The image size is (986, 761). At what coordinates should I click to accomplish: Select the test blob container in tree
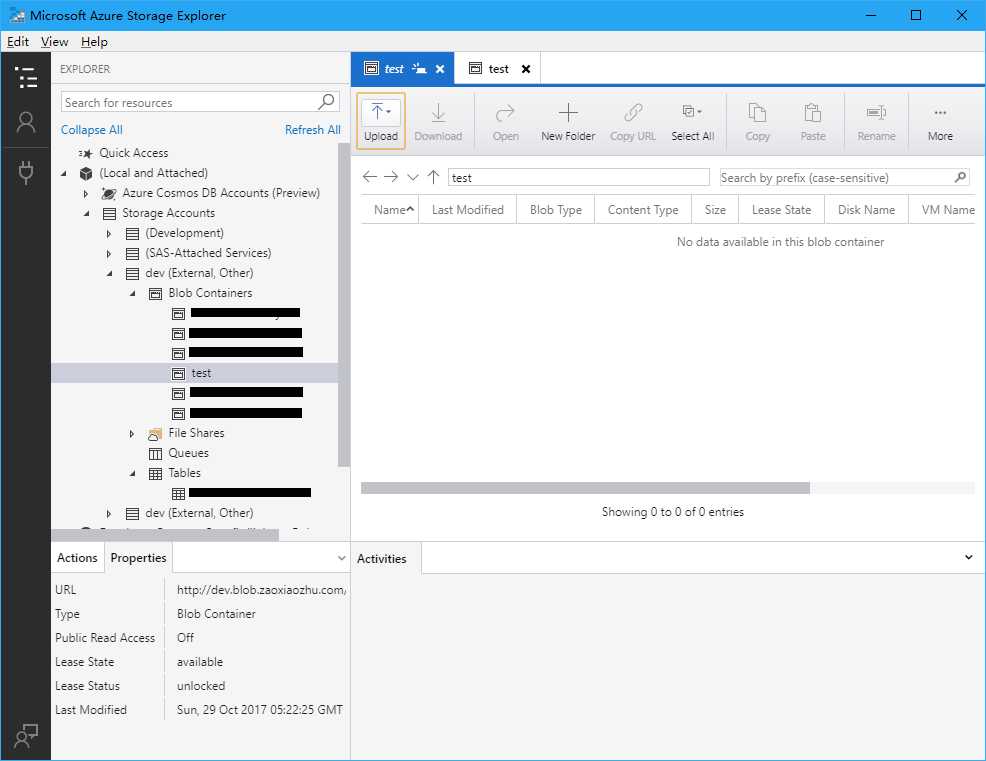coord(195,373)
